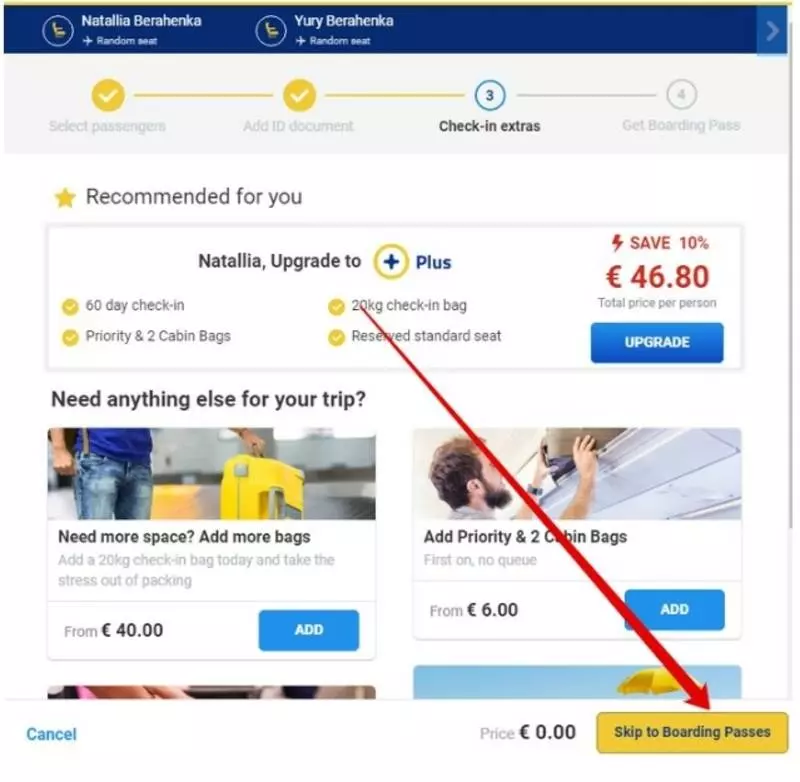Click checkmark icon next to 20kg check-in bag
The image size is (800, 782).
point(336,307)
